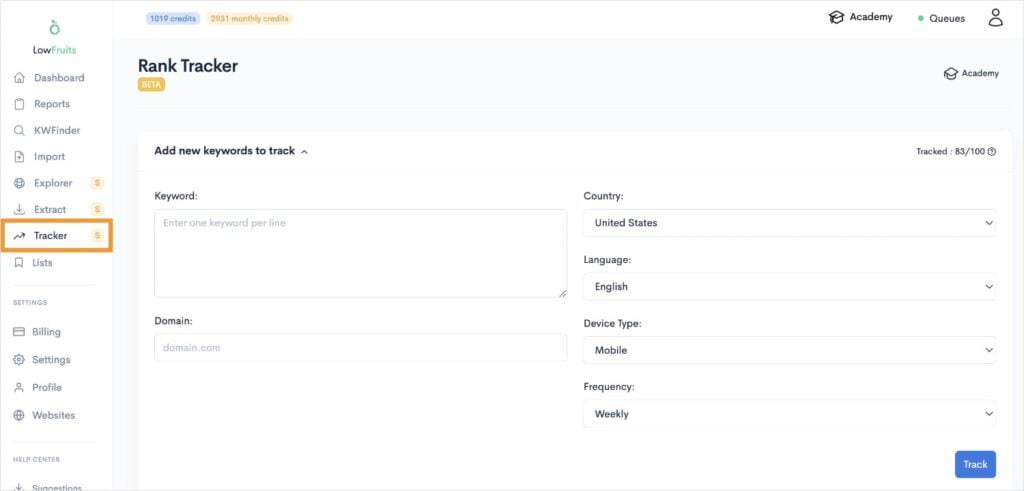Click into the Domain input field
The image size is (1024, 491).
coord(360,348)
